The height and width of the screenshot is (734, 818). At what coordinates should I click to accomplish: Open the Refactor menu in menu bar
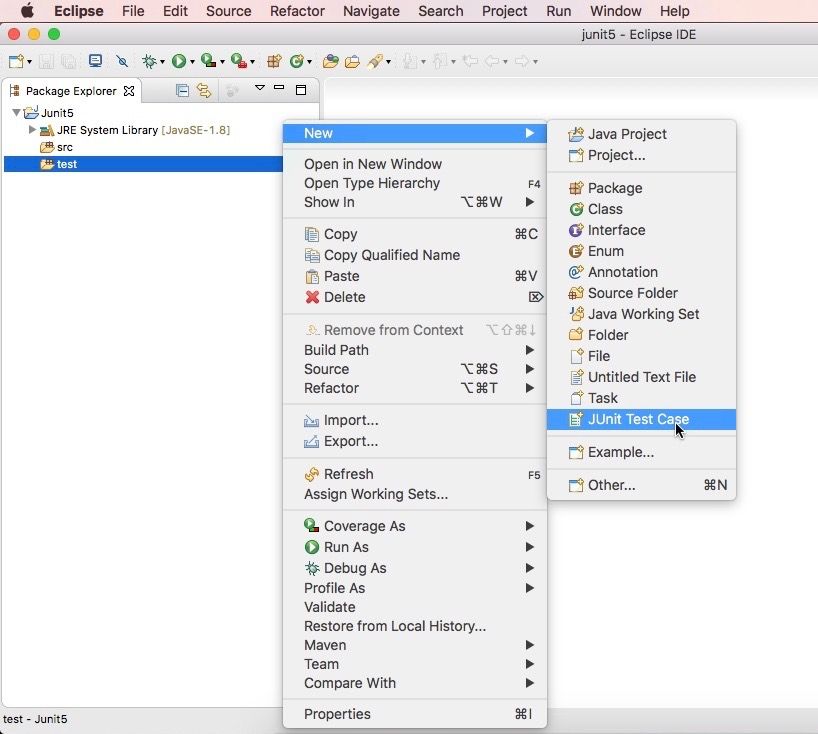tap(297, 11)
